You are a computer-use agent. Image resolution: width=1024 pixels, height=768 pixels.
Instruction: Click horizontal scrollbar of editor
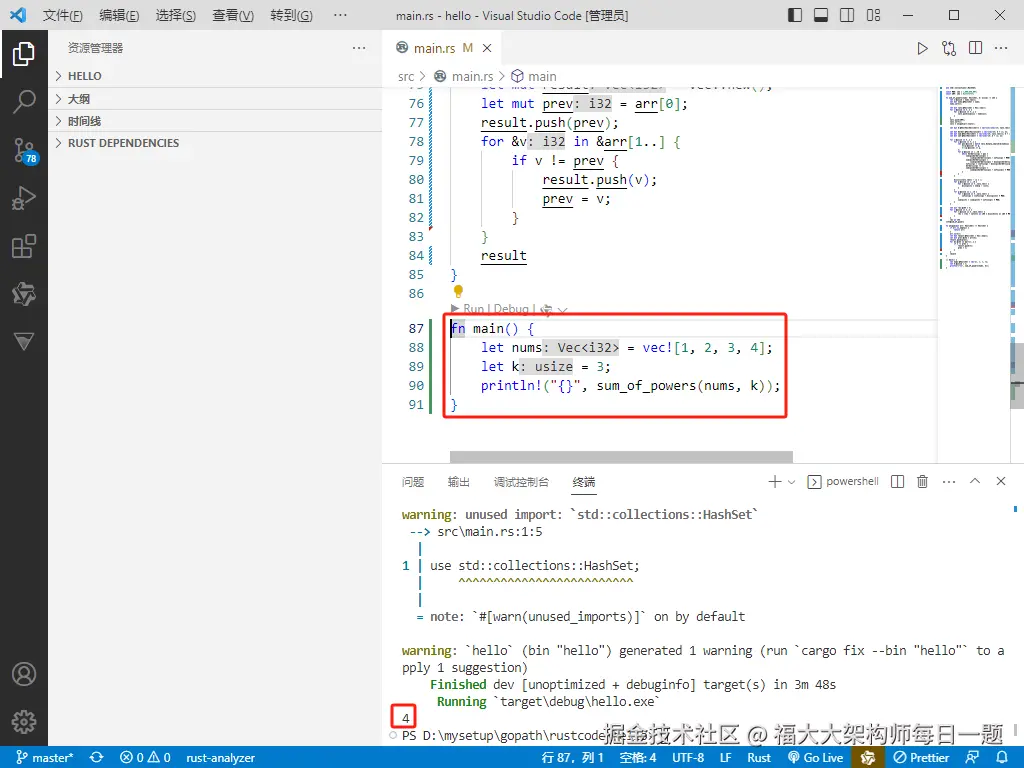click(x=621, y=456)
